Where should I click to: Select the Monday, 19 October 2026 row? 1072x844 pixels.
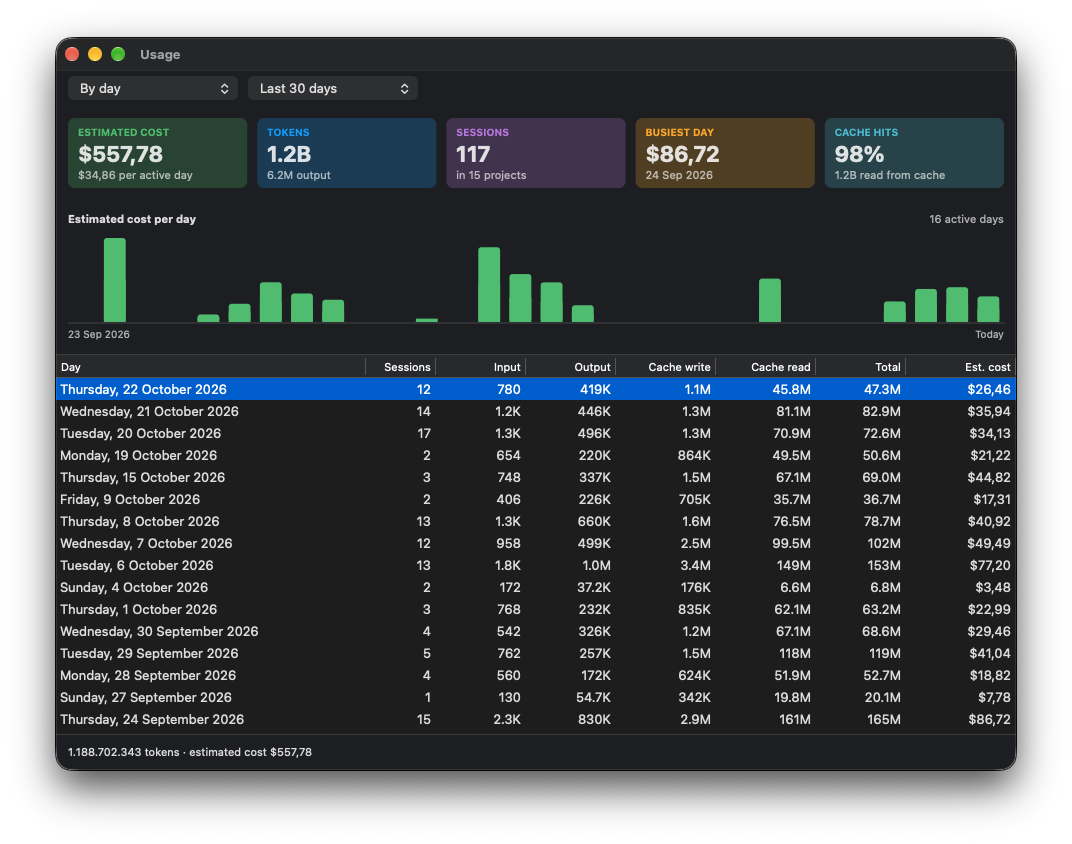tap(535, 455)
